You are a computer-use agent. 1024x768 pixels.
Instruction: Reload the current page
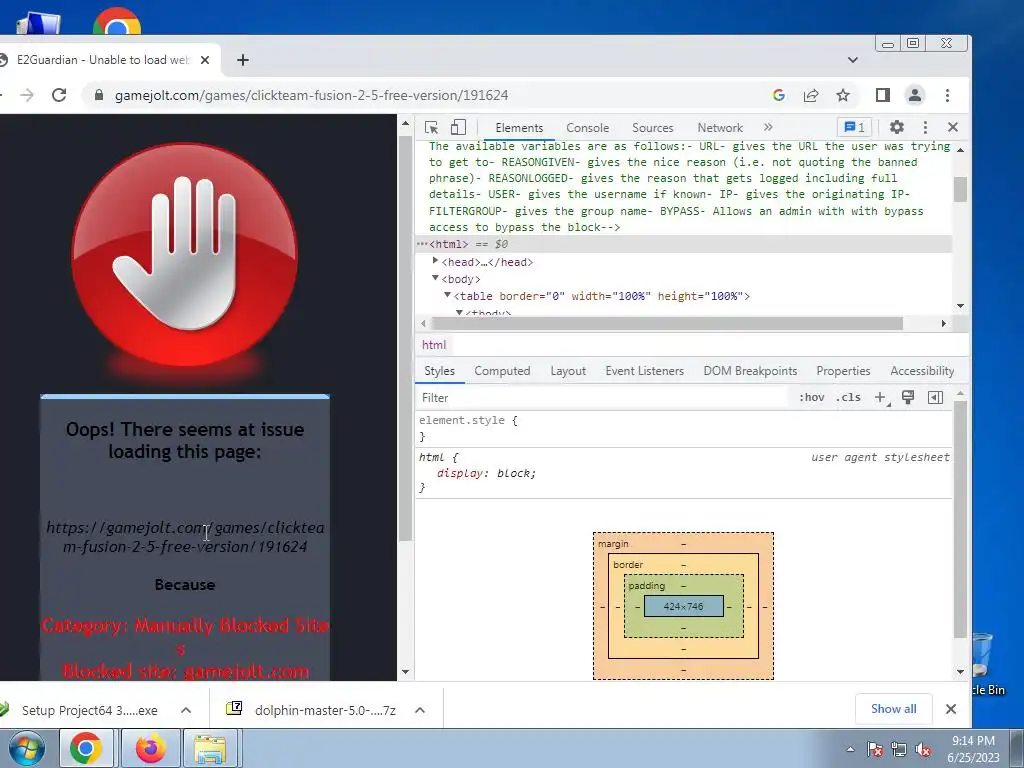[x=59, y=95]
